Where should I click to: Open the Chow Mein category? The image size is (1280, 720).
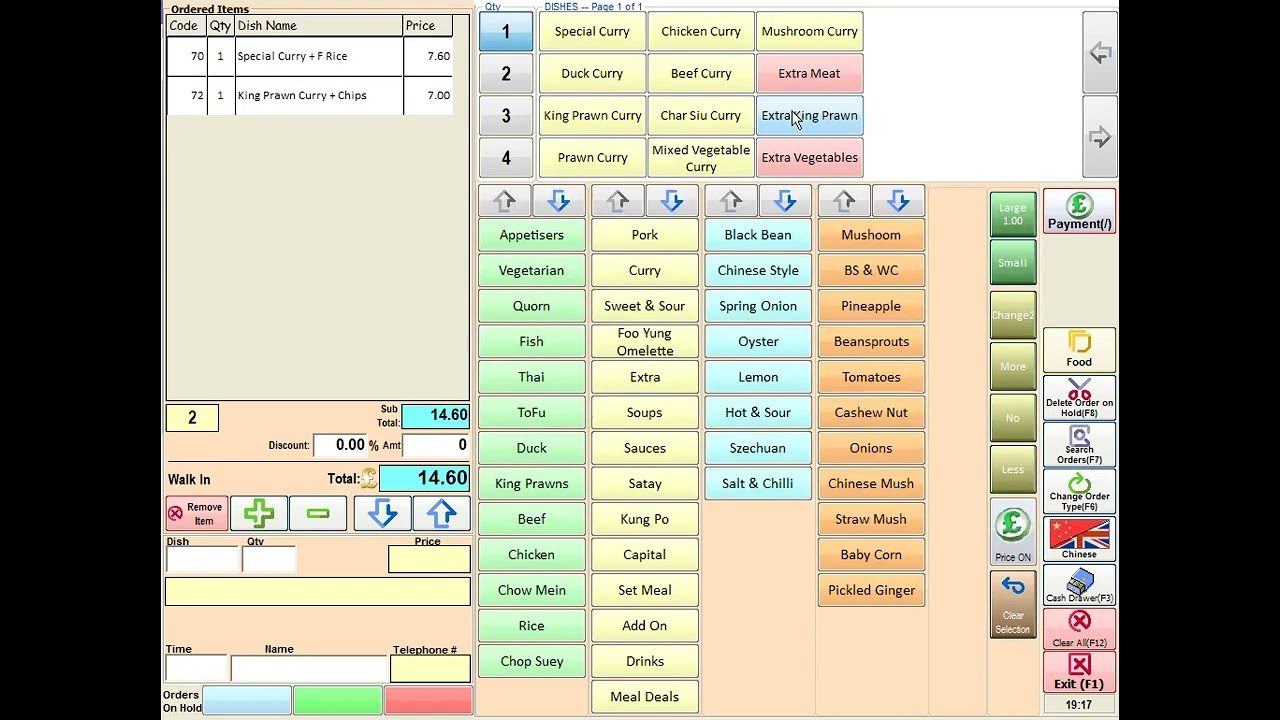pyautogui.click(x=531, y=590)
